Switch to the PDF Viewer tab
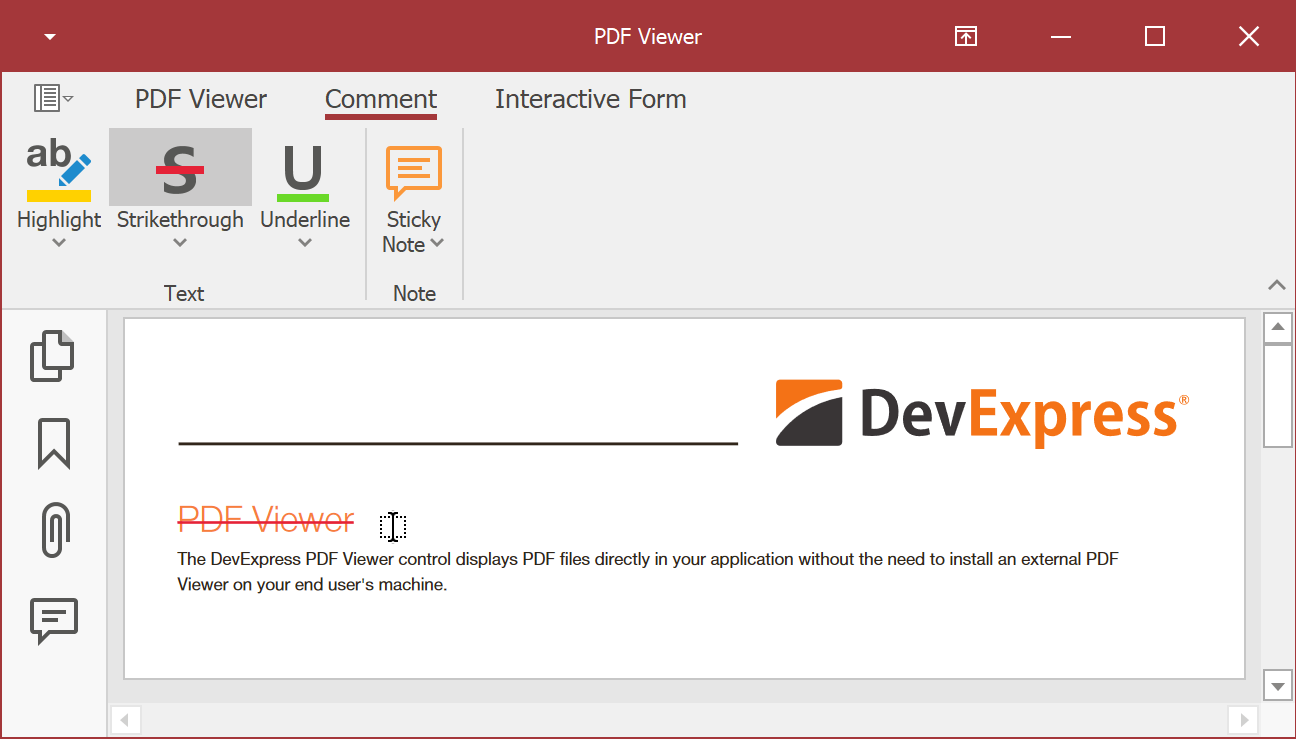Viewport: 1296px width, 739px height. tap(201, 99)
